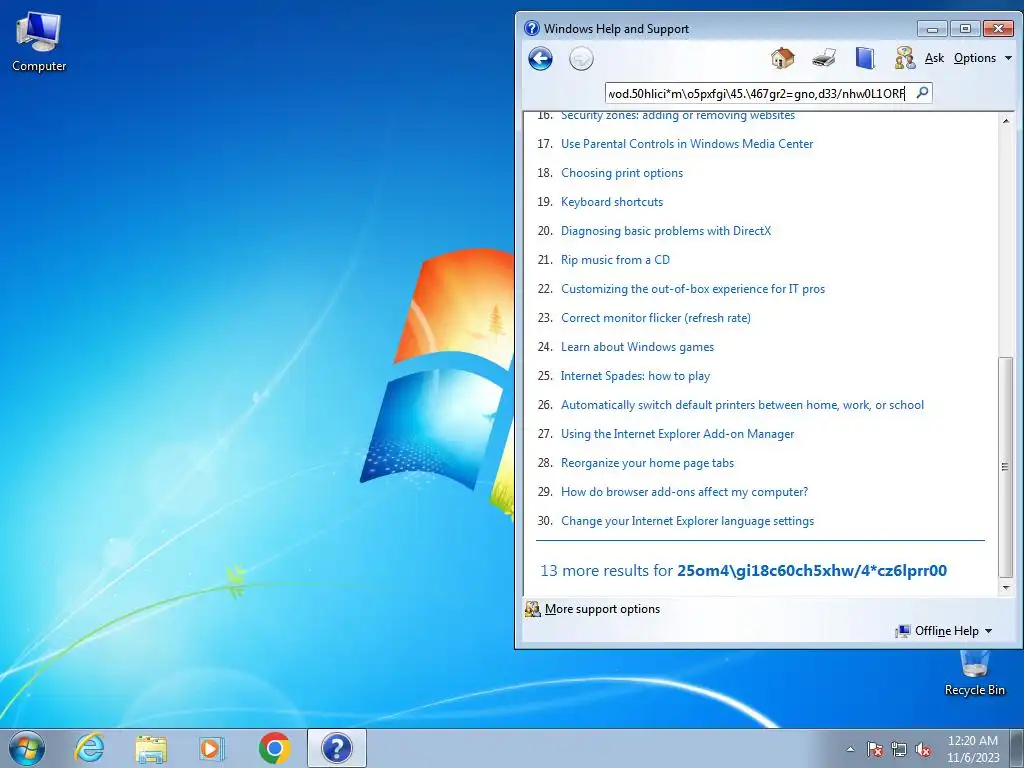Expand the Offline Help dropdown
1024x768 pixels.
(944, 631)
